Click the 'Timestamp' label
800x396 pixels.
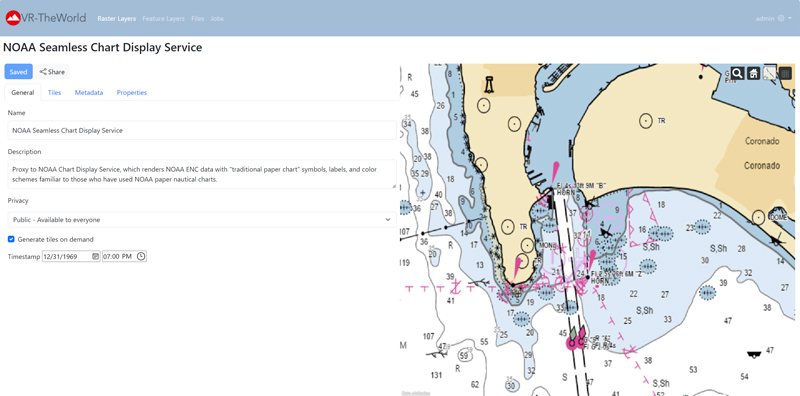coord(23,256)
